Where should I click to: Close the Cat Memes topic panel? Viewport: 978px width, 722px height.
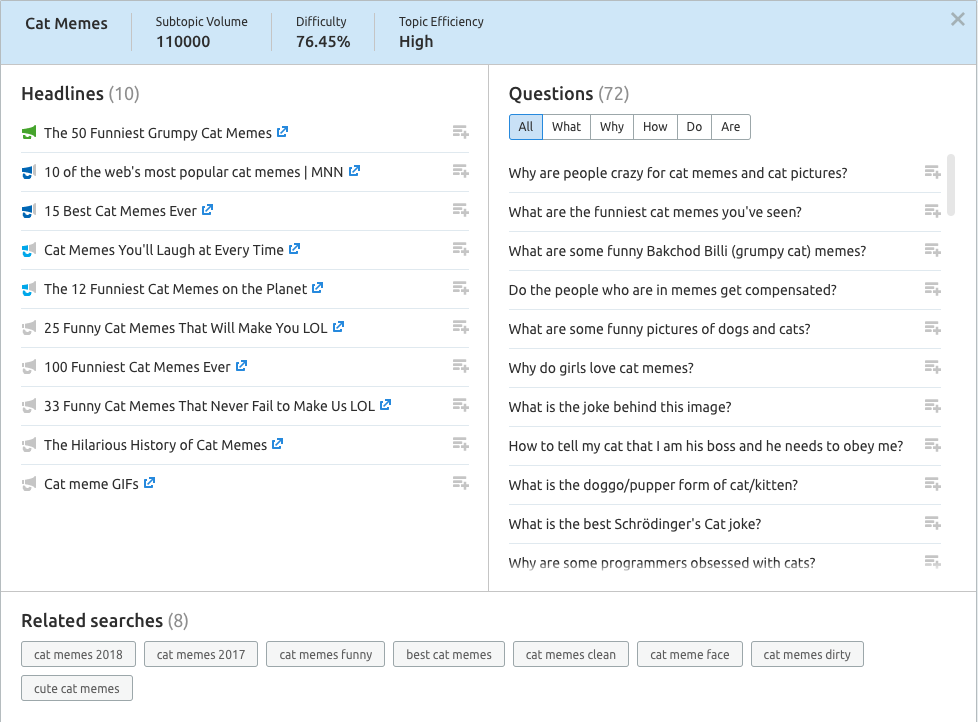click(x=957, y=20)
